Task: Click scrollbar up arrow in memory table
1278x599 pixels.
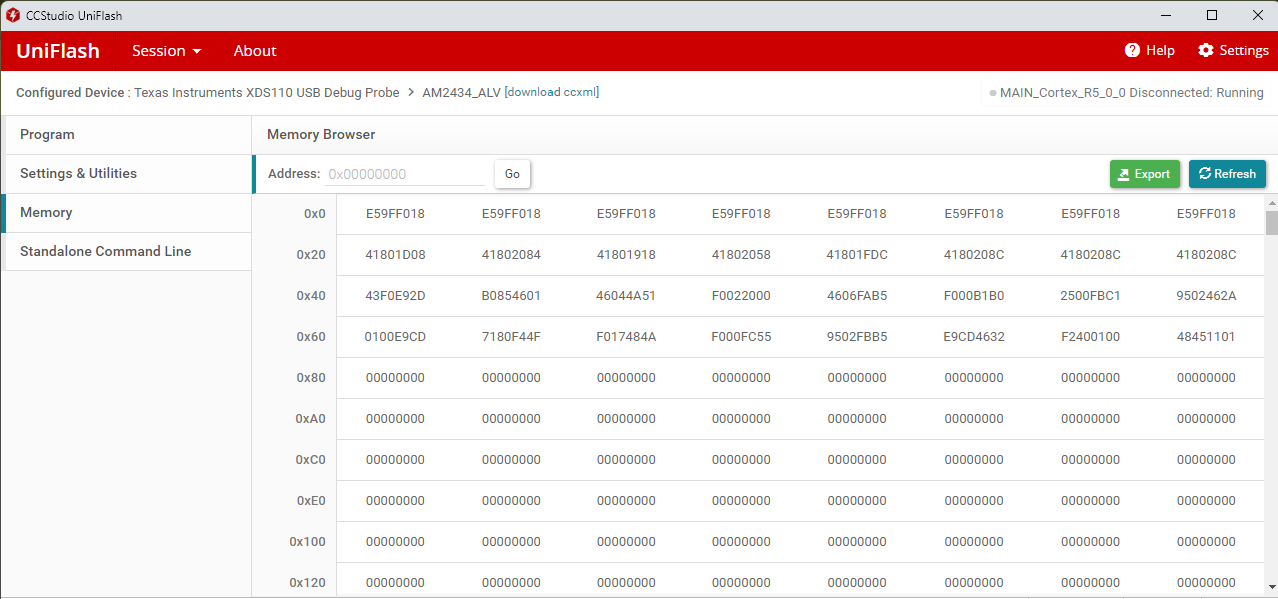Action: pyautogui.click(x=1271, y=203)
